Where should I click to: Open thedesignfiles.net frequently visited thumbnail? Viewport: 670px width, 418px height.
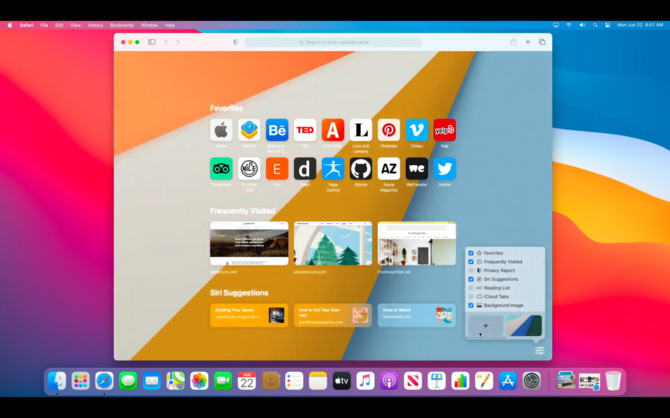point(417,243)
